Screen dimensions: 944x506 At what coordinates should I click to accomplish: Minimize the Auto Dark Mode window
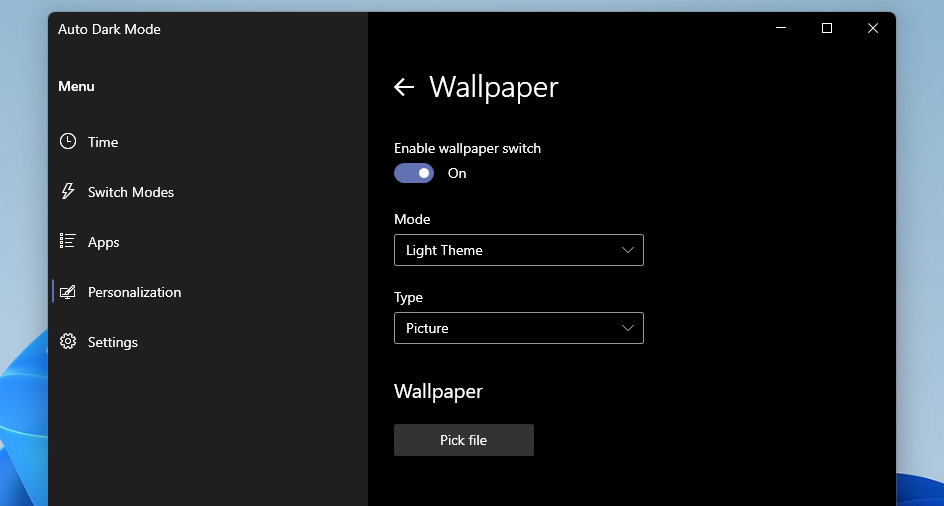click(x=781, y=28)
